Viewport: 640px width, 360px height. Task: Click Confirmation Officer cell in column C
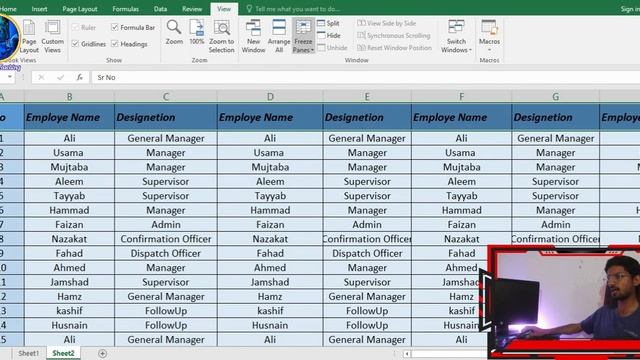coord(166,239)
